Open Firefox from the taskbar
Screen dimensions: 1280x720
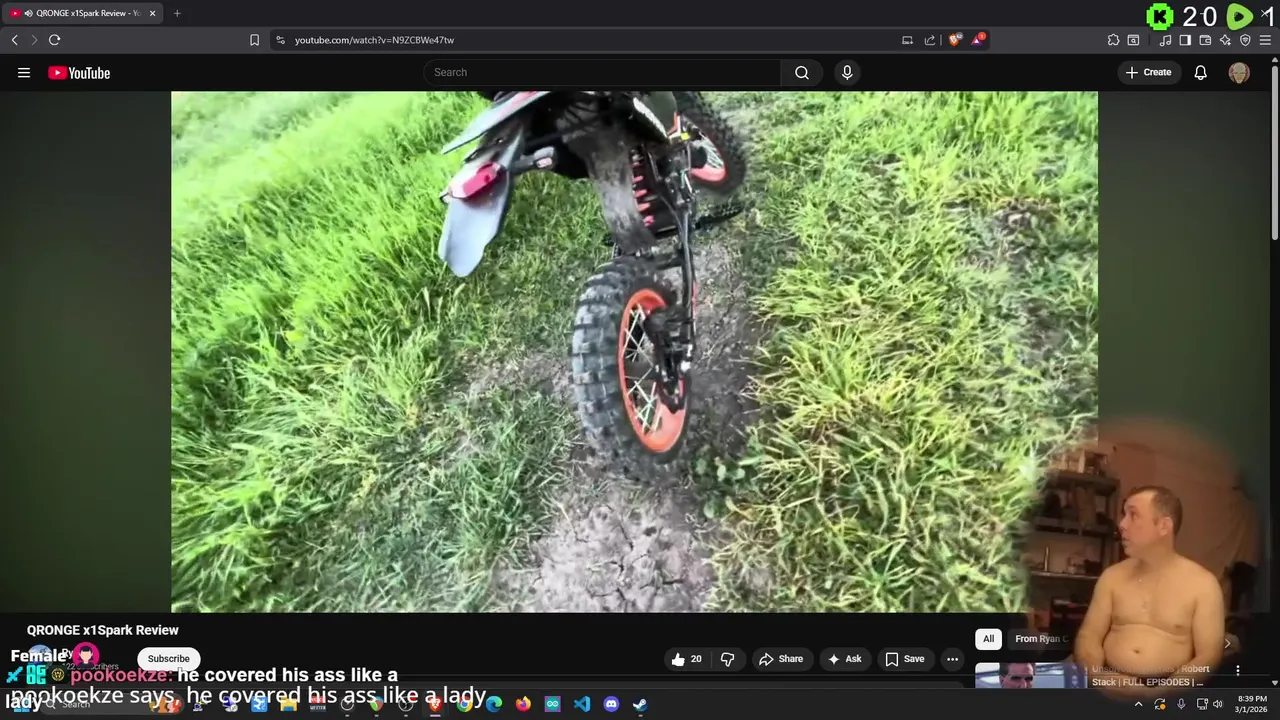pos(523,704)
